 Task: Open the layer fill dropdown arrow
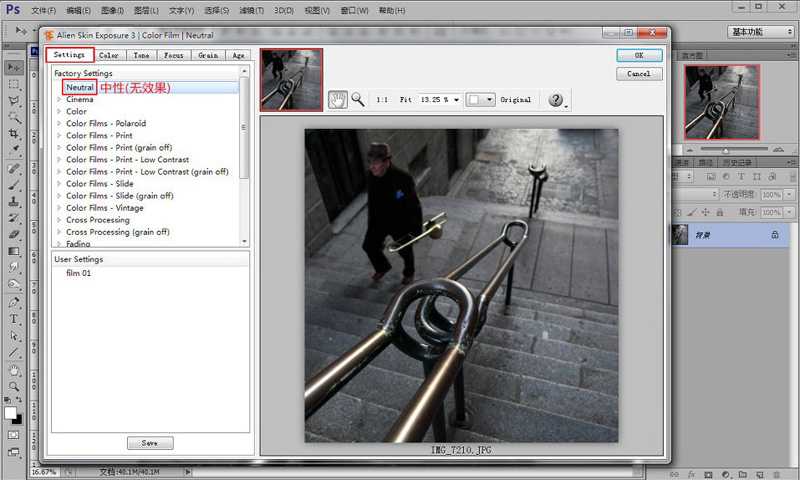click(x=789, y=212)
